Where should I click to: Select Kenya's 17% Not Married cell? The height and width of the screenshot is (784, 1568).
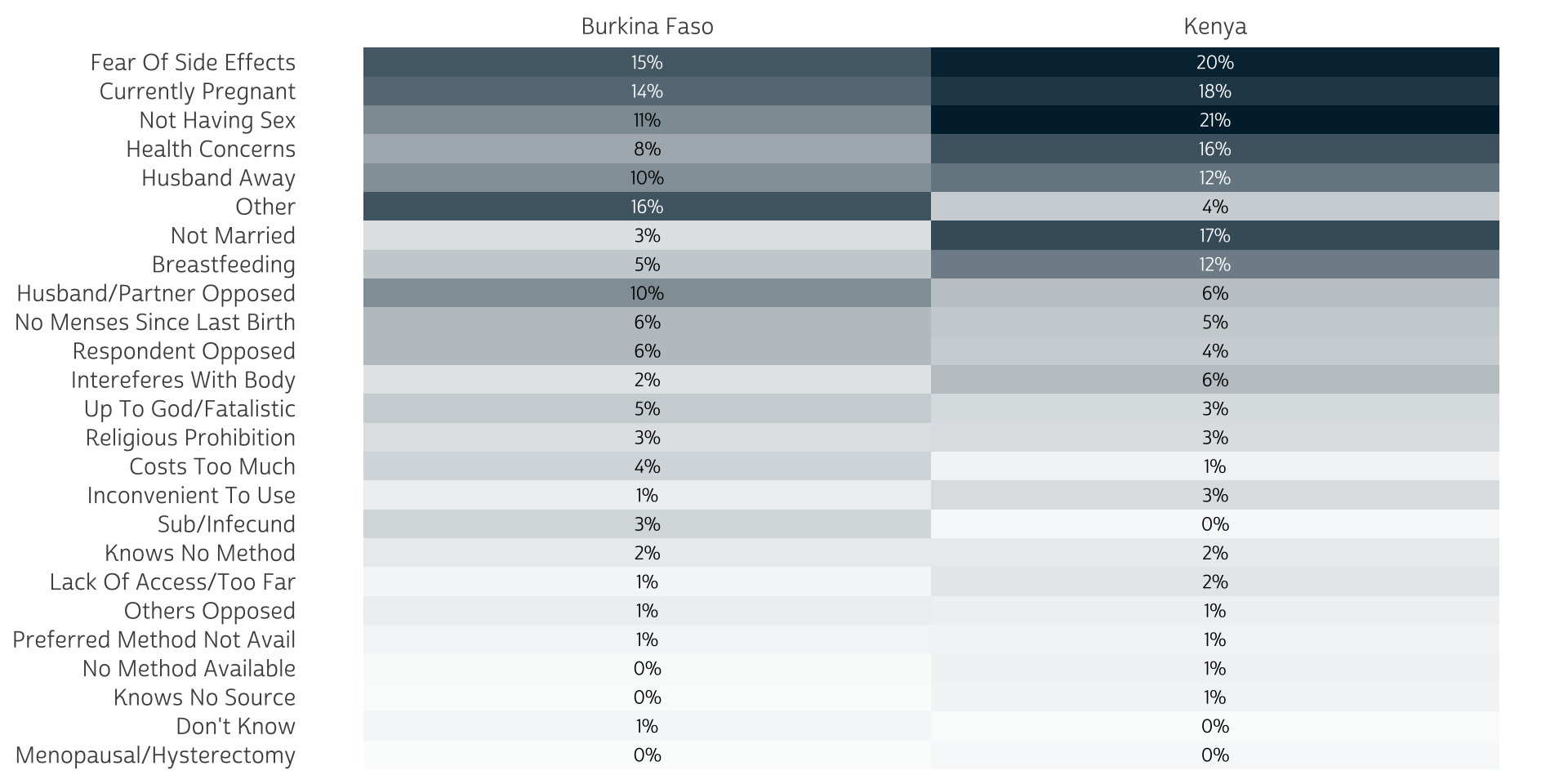[1214, 235]
